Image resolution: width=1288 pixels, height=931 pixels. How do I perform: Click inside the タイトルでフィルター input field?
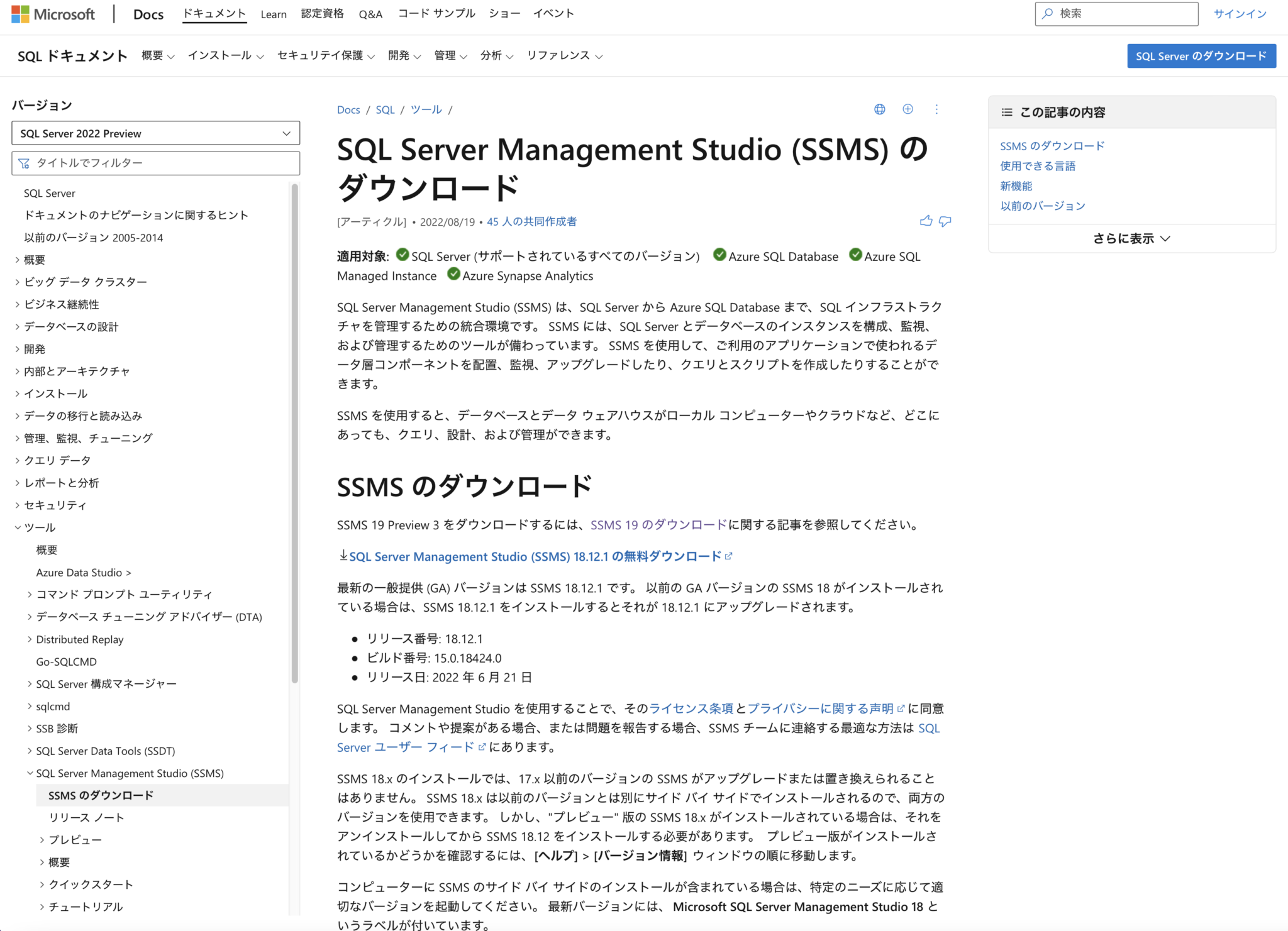[151, 163]
